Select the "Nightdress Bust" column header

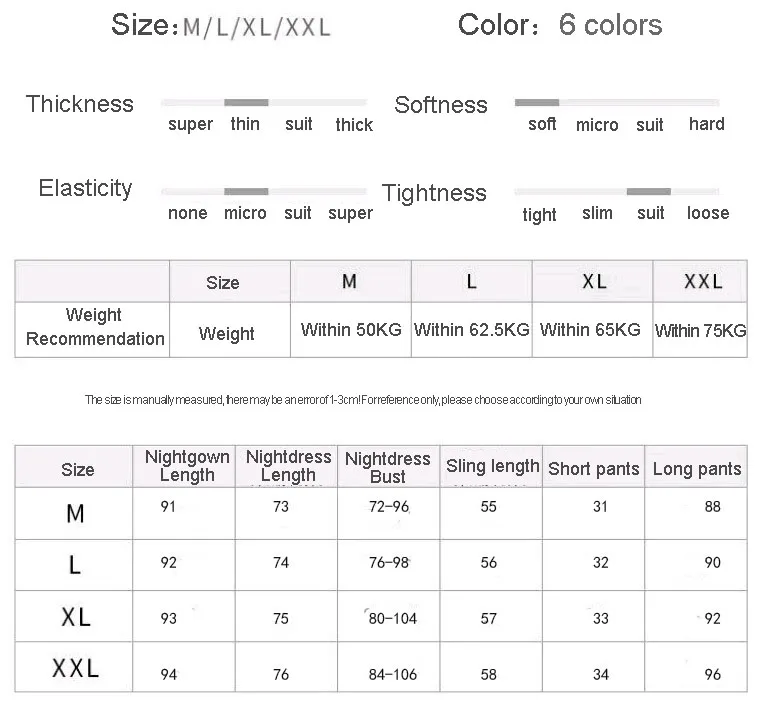pyautogui.click(x=388, y=467)
